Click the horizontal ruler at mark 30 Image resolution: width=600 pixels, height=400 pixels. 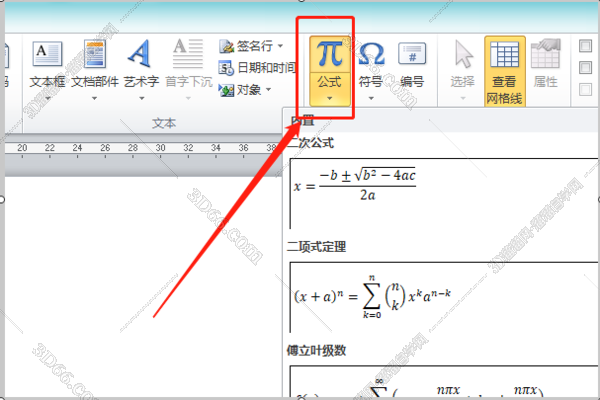[x=160, y=150]
